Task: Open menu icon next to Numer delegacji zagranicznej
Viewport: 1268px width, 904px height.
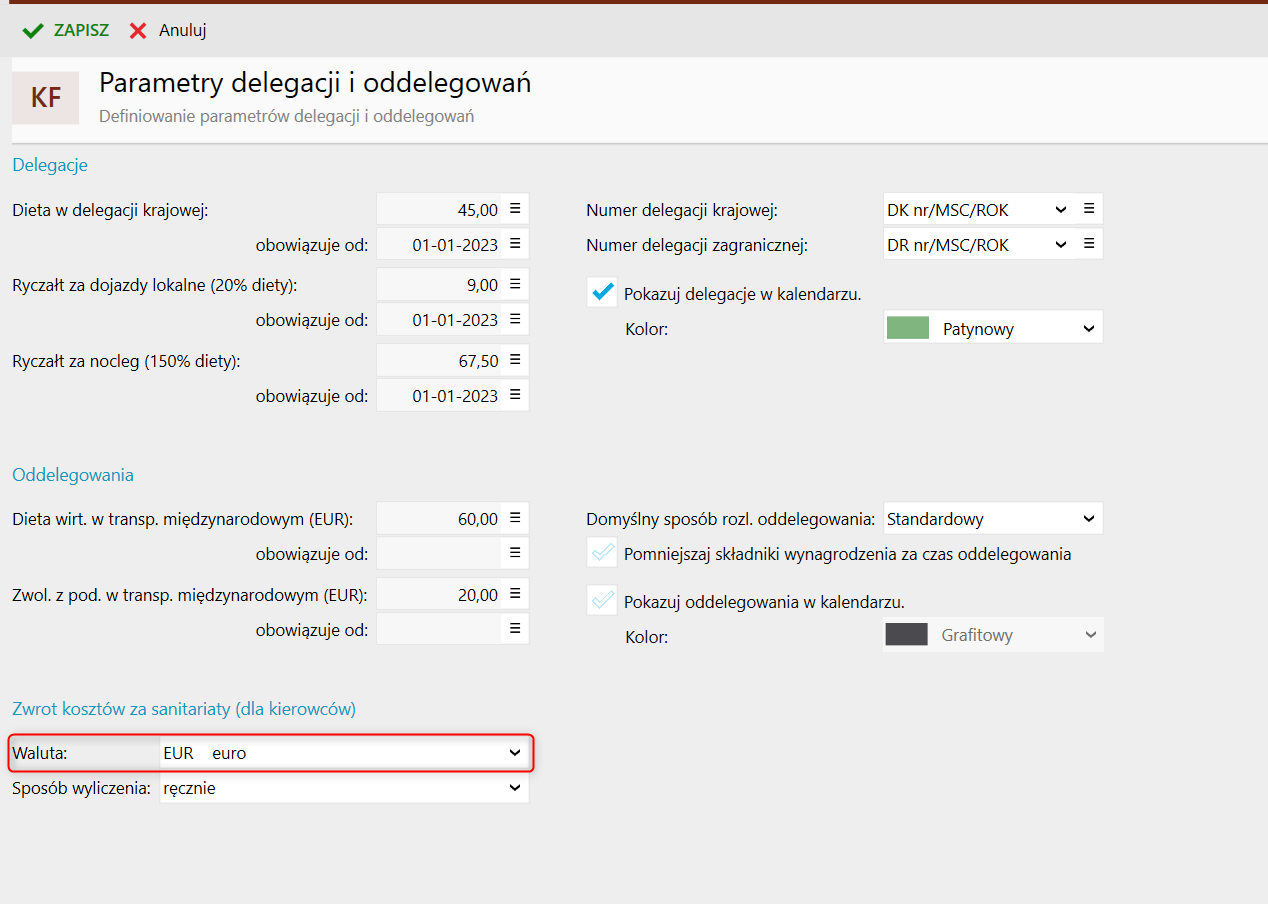Action: pos(1089,244)
